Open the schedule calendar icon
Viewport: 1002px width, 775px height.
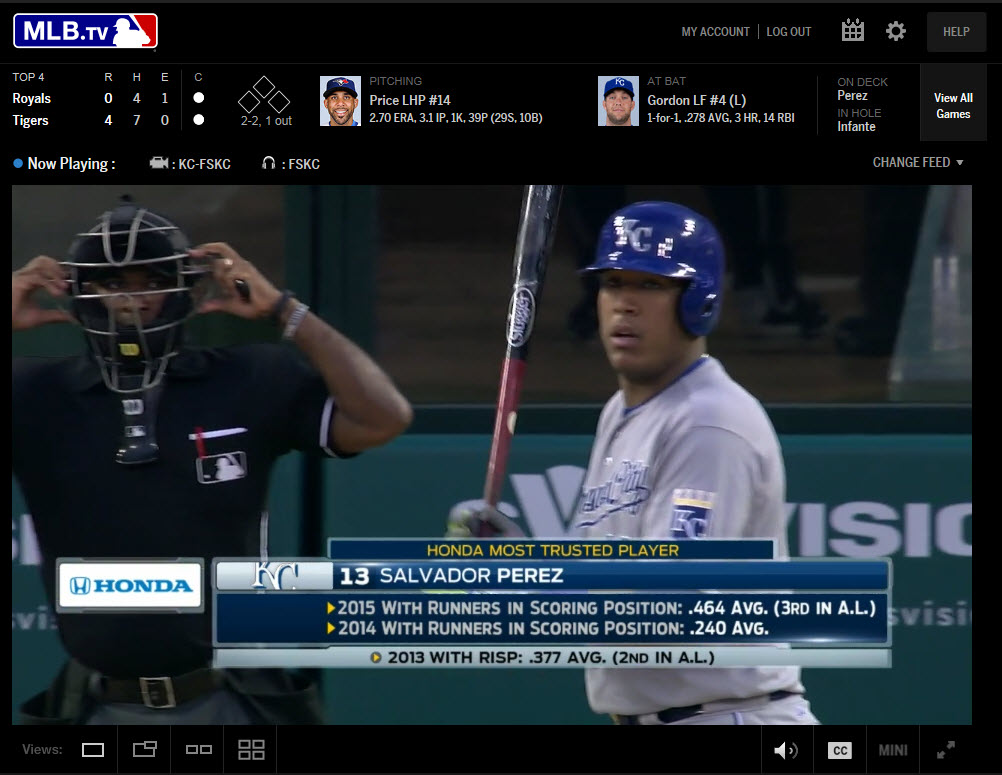point(852,30)
